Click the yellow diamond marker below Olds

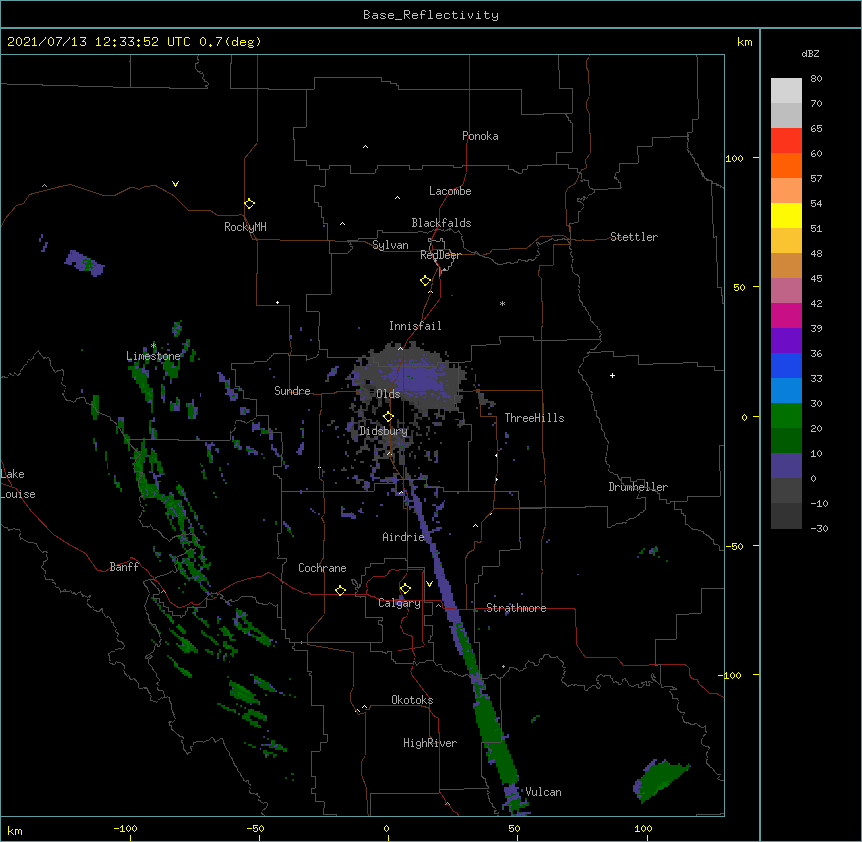click(388, 416)
